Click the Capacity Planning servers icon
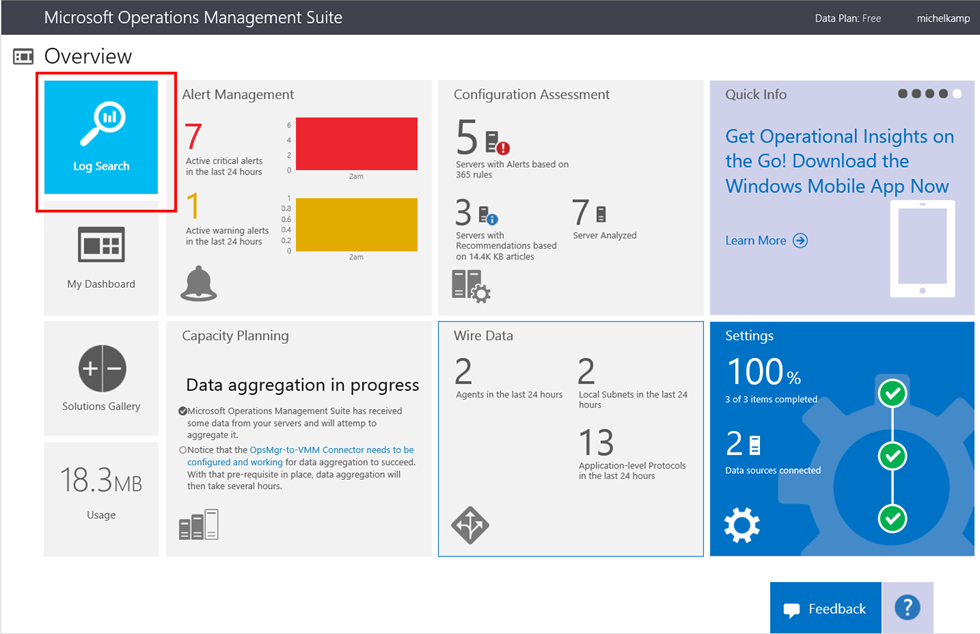This screenshot has width=980, height=634. tap(199, 525)
